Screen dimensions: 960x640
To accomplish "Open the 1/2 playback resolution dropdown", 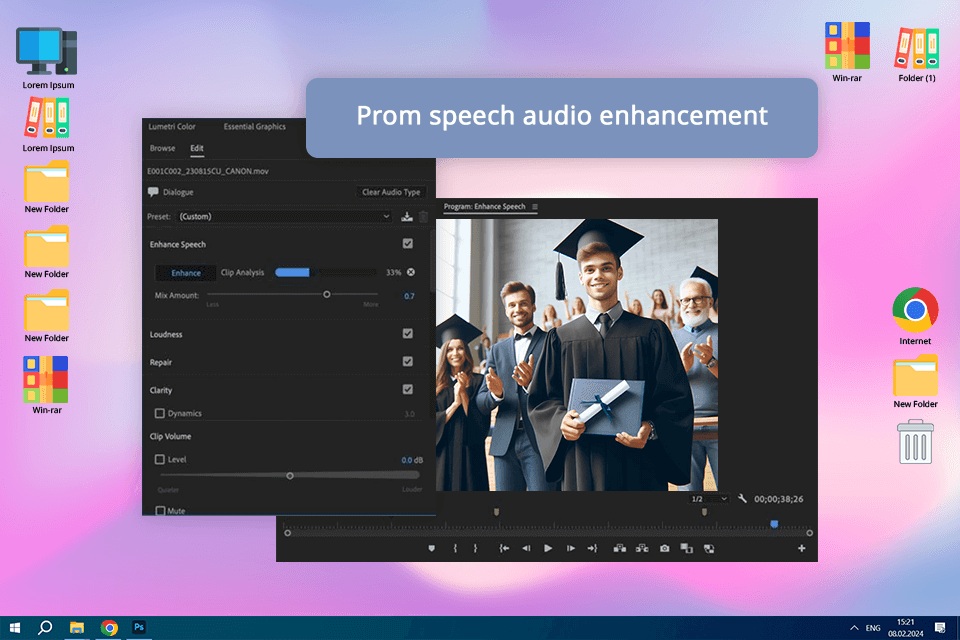I will (709, 499).
